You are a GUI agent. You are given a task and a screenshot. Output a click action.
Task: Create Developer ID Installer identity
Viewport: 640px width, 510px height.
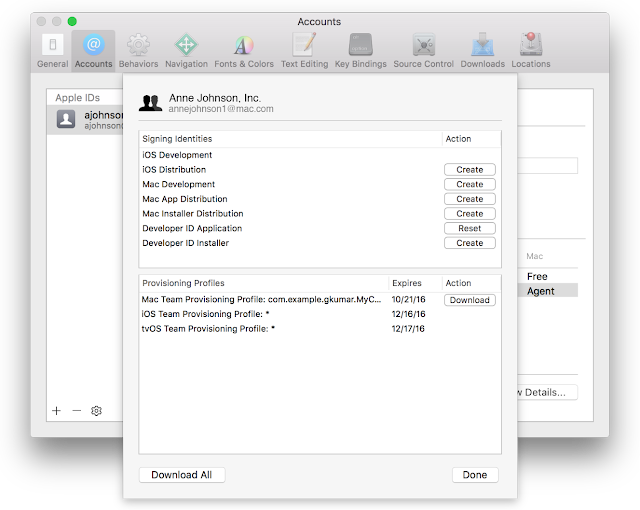tap(470, 243)
